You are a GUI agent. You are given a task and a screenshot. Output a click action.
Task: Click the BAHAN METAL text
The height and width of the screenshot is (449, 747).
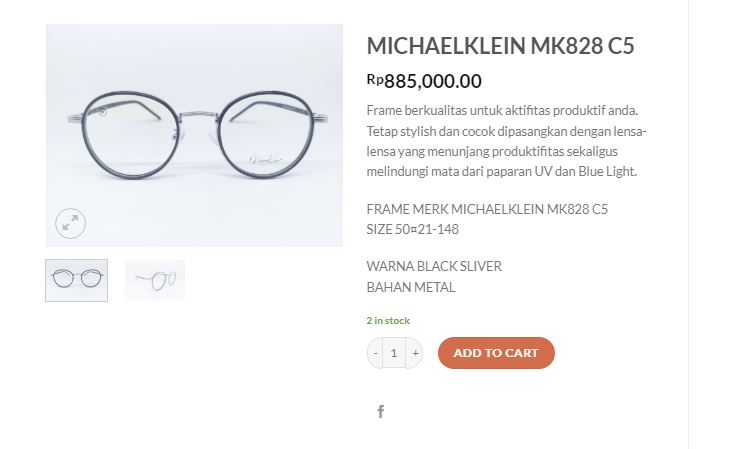[x=411, y=287]
